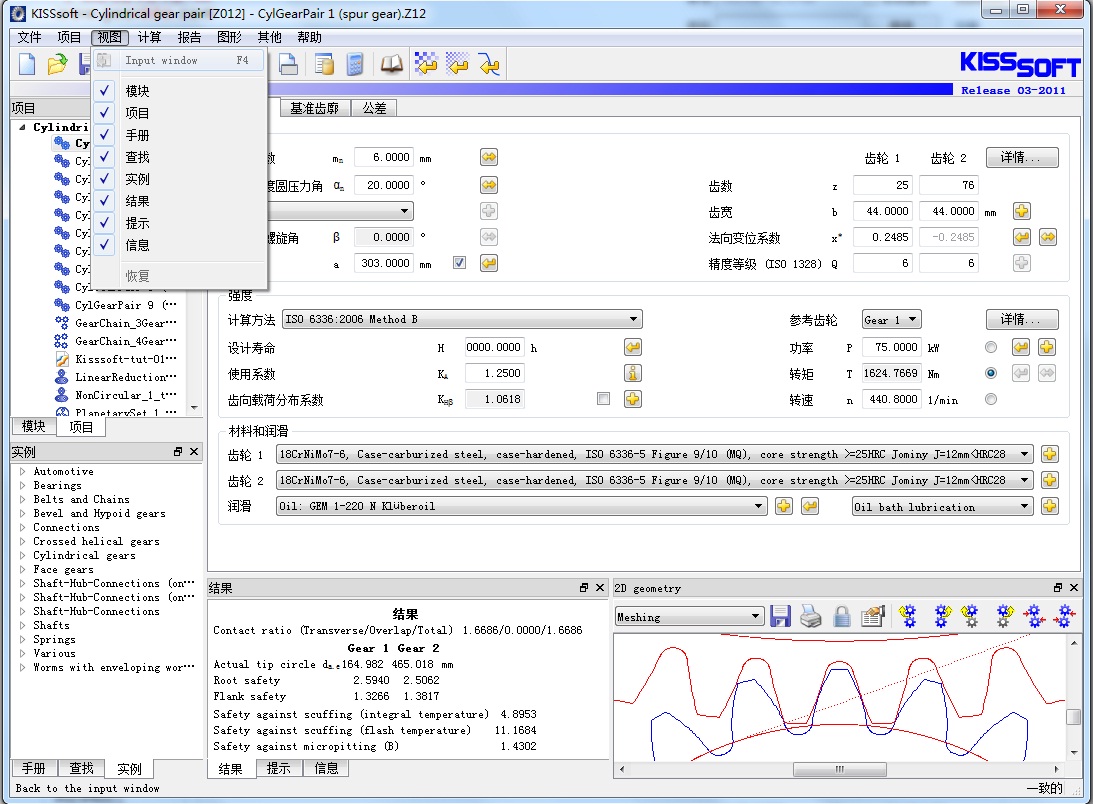
Task: Open file with the folder icon
Action: click(57, 64)
